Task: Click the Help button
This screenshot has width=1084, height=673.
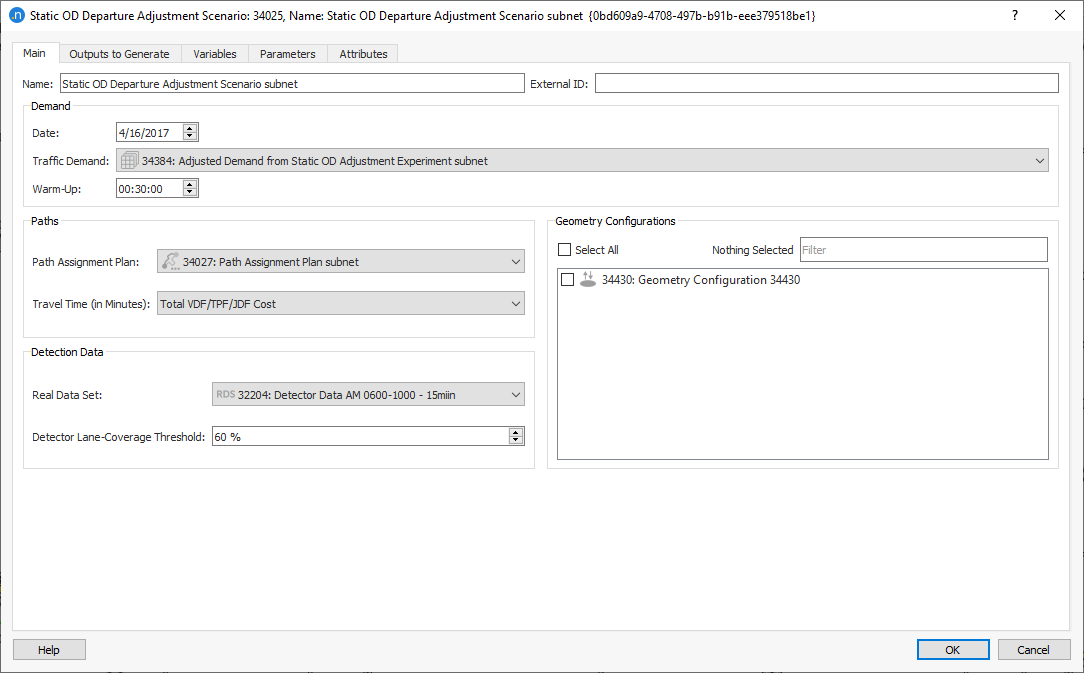Action: [48, 649]
